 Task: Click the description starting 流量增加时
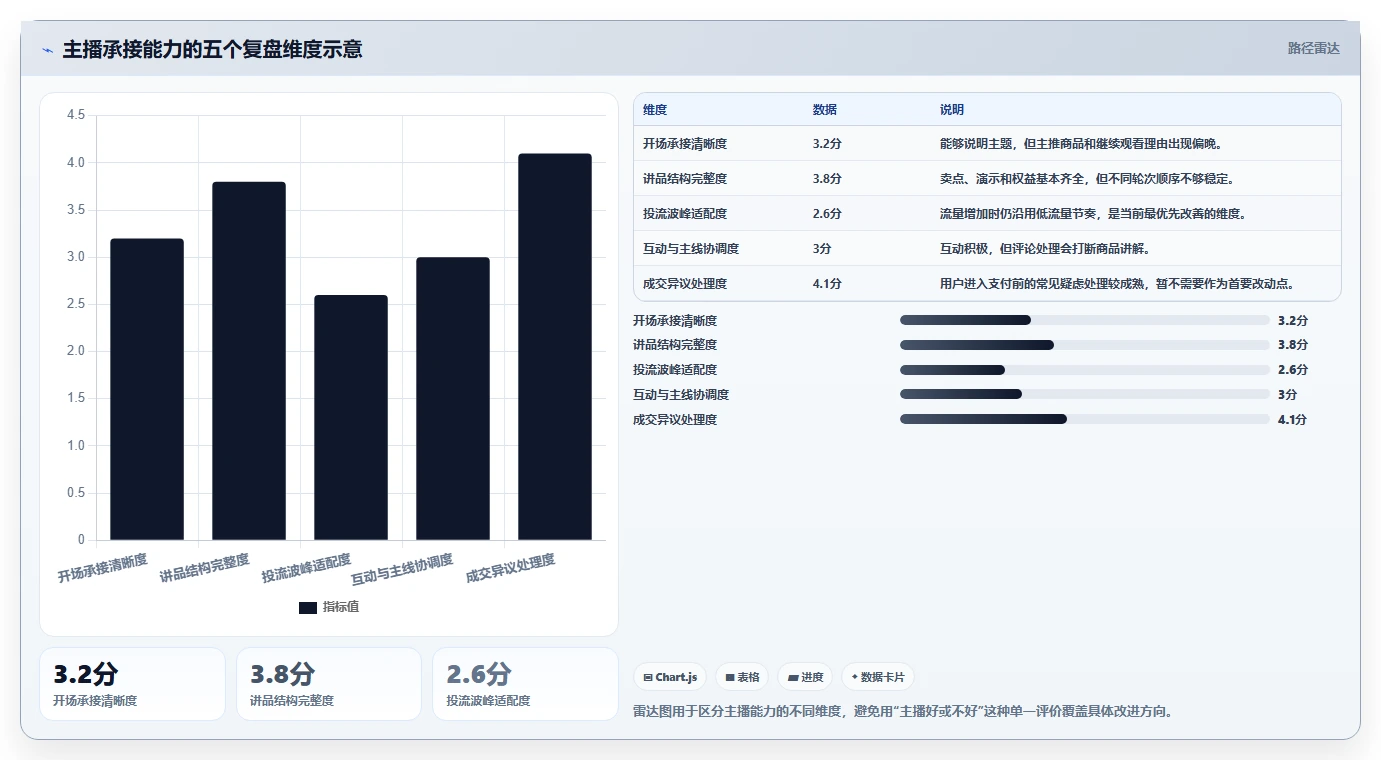tap(1093, 214)
